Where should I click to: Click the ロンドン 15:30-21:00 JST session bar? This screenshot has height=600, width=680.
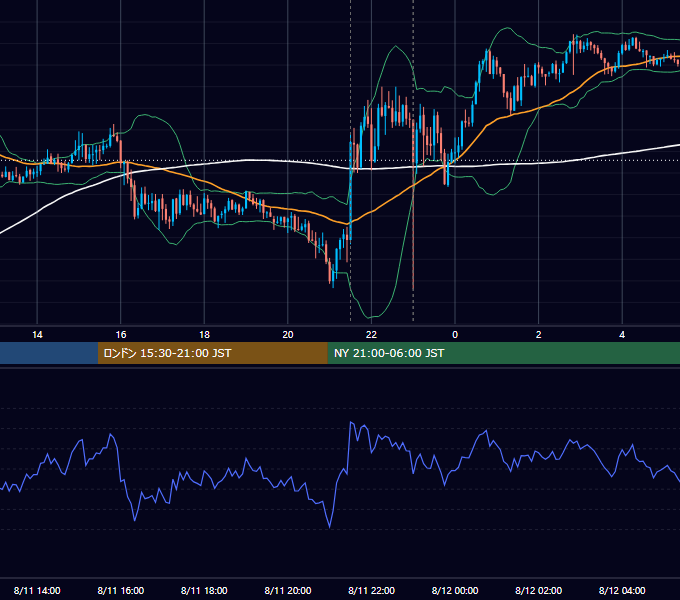(212, 353)
